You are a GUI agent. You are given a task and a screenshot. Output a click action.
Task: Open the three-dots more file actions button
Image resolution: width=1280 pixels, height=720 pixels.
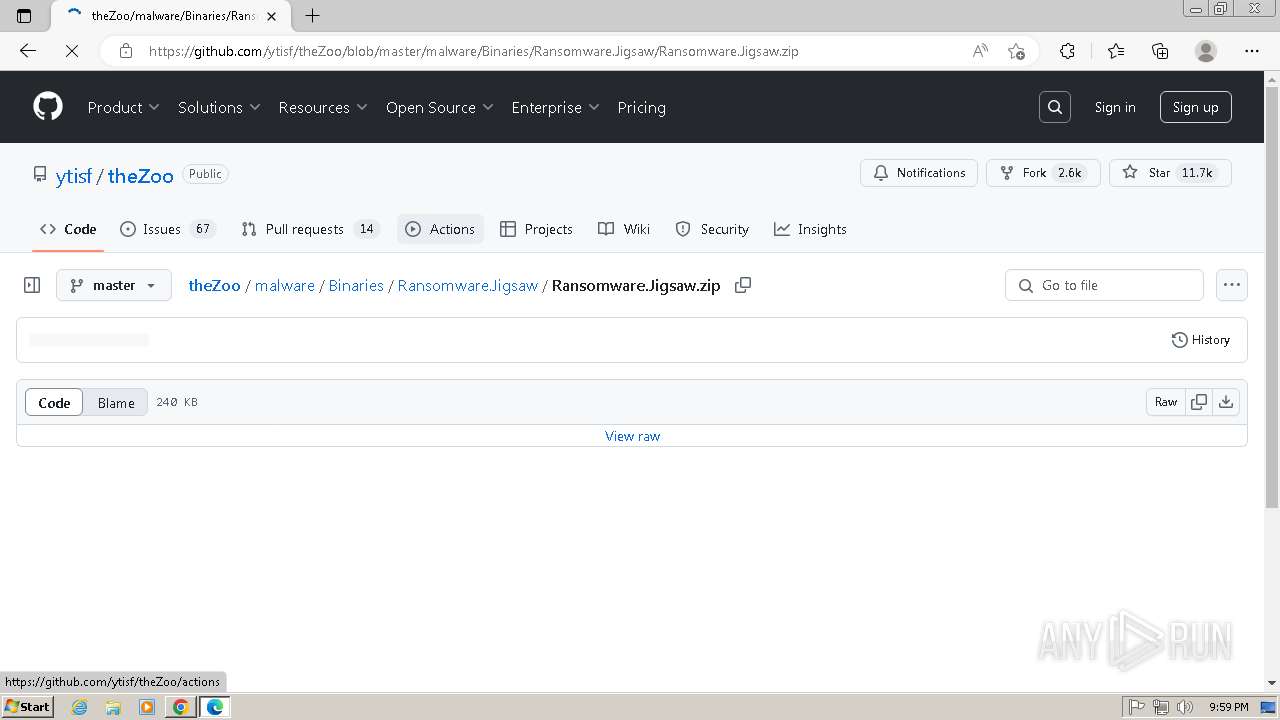[x=1232, y=285]
